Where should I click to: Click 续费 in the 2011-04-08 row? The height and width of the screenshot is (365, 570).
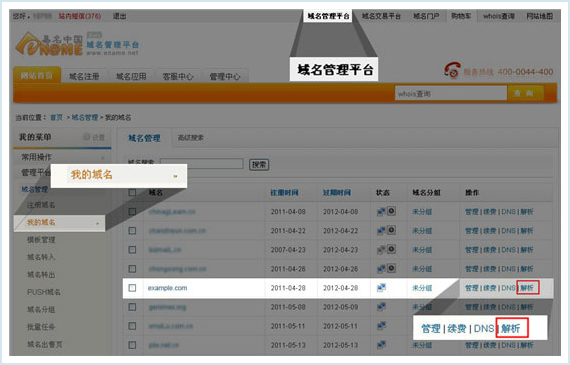click(490, 212)
